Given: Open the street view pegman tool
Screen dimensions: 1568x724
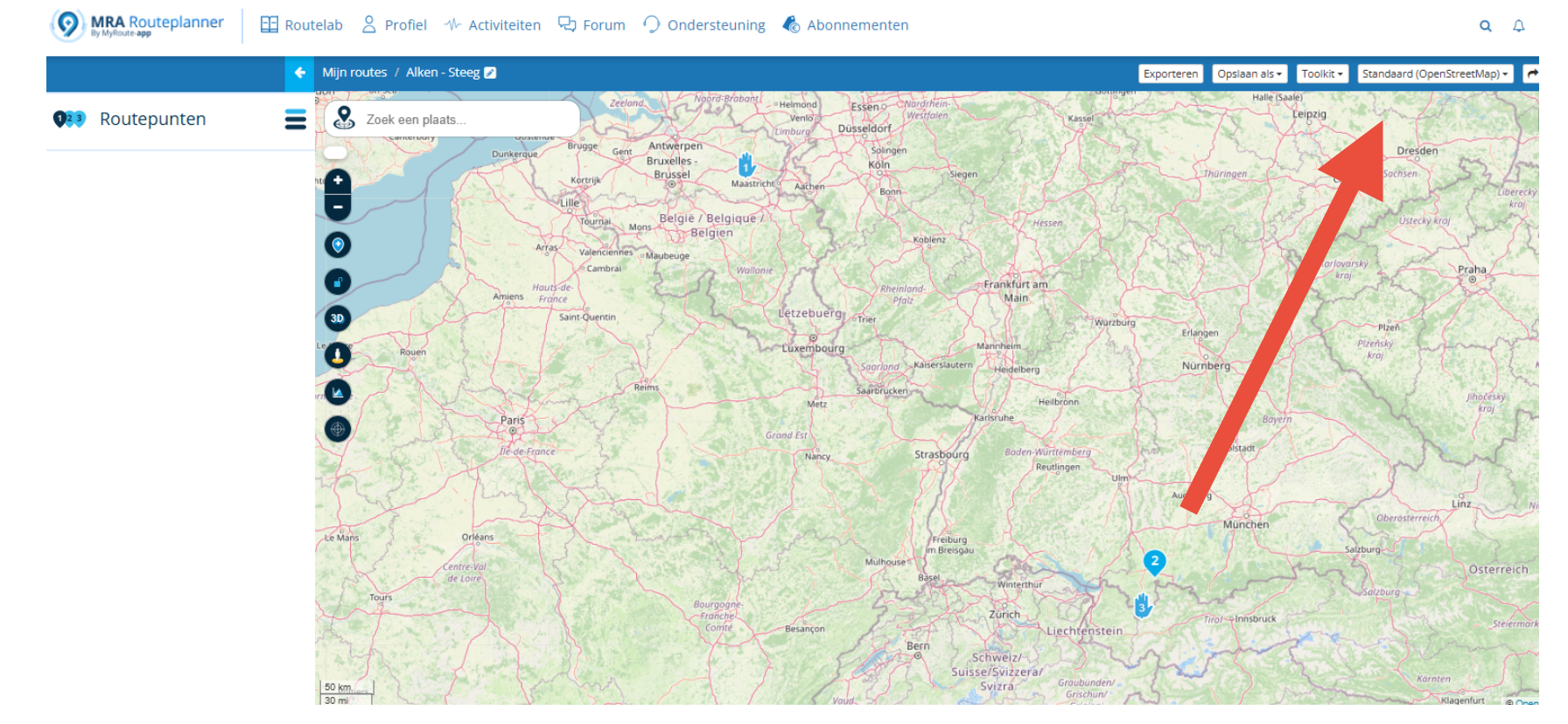Looking at the screenshot, I should click(338, 355).
